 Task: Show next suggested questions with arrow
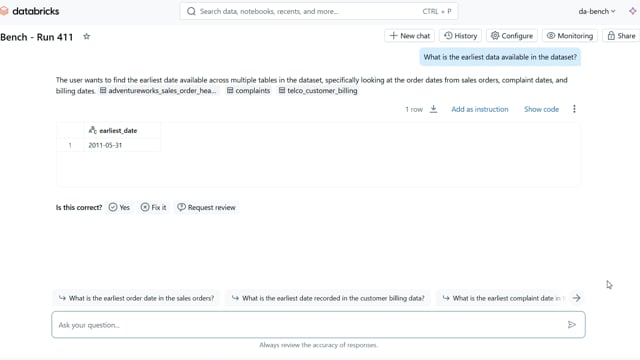(576, 298)
